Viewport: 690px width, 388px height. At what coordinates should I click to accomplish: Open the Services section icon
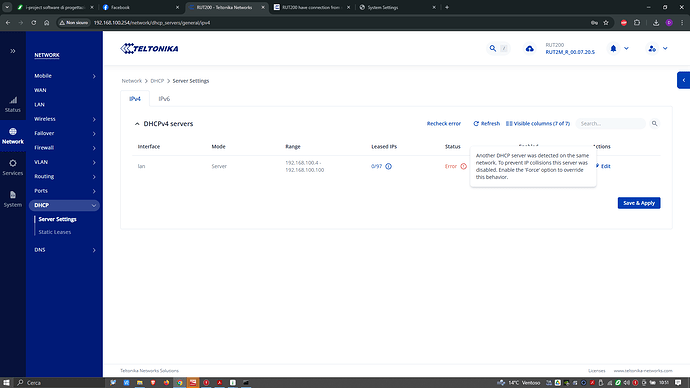coord(13,163)
